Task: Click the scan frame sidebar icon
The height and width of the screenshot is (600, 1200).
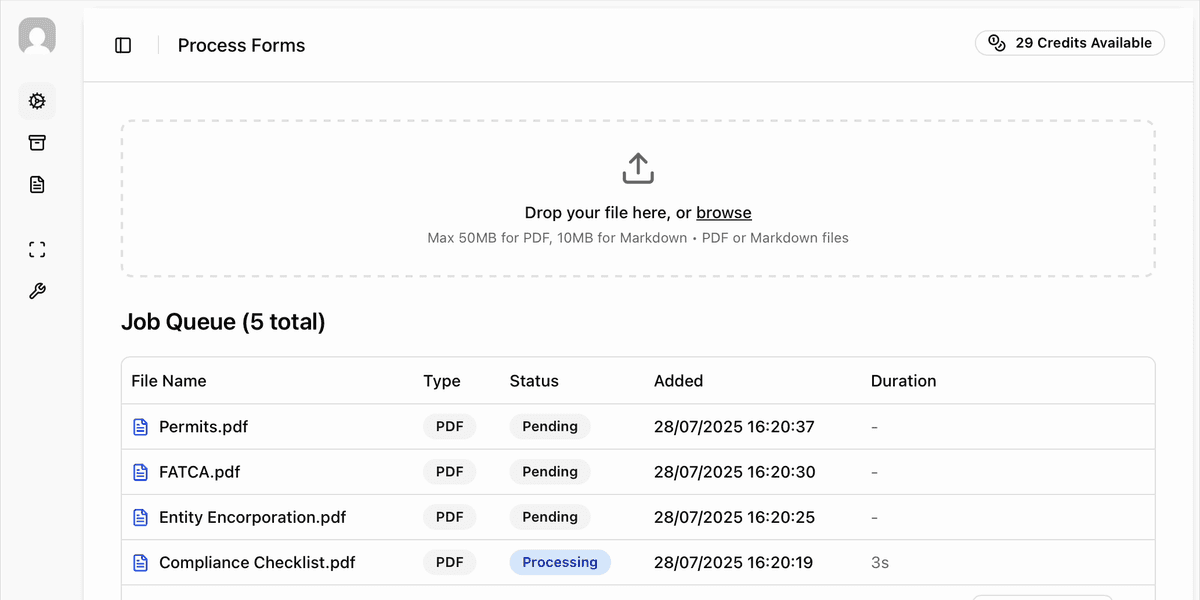Action: 37,250
